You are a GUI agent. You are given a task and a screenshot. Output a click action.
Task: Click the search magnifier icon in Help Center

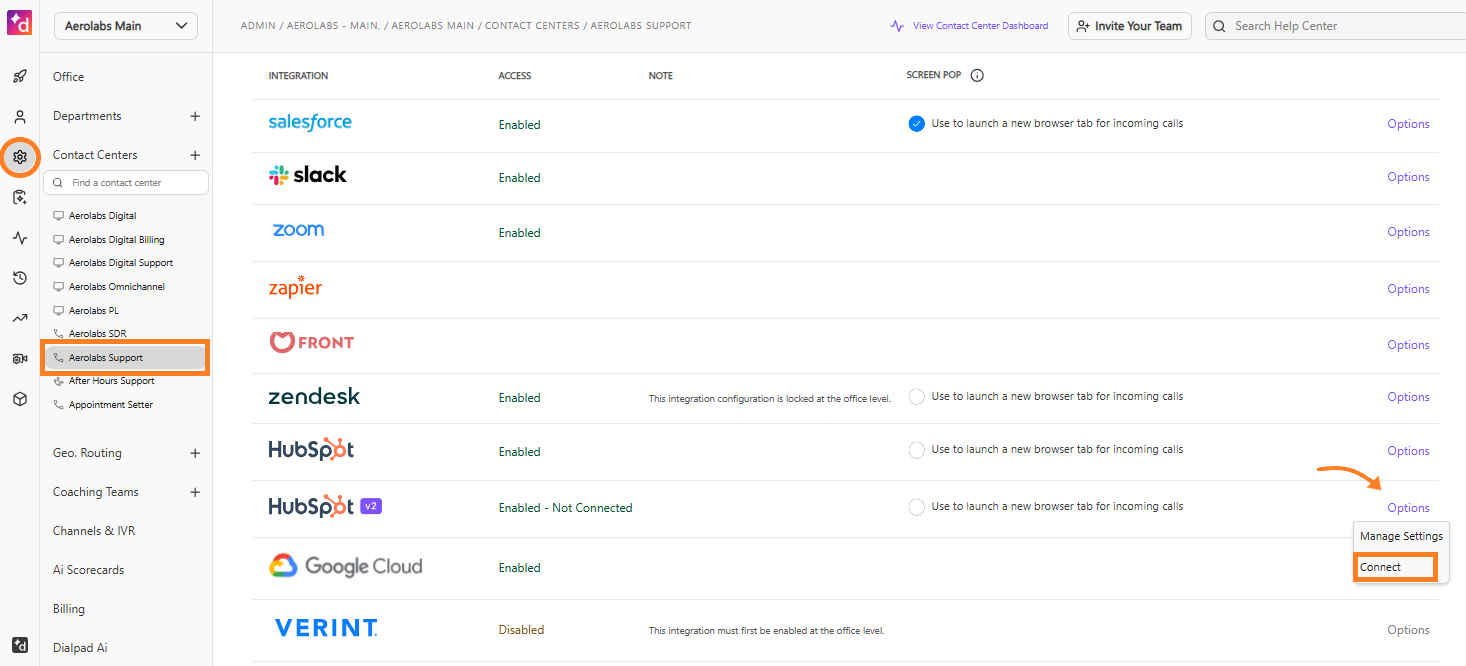pyautogui.click(x=1221, y=26)
